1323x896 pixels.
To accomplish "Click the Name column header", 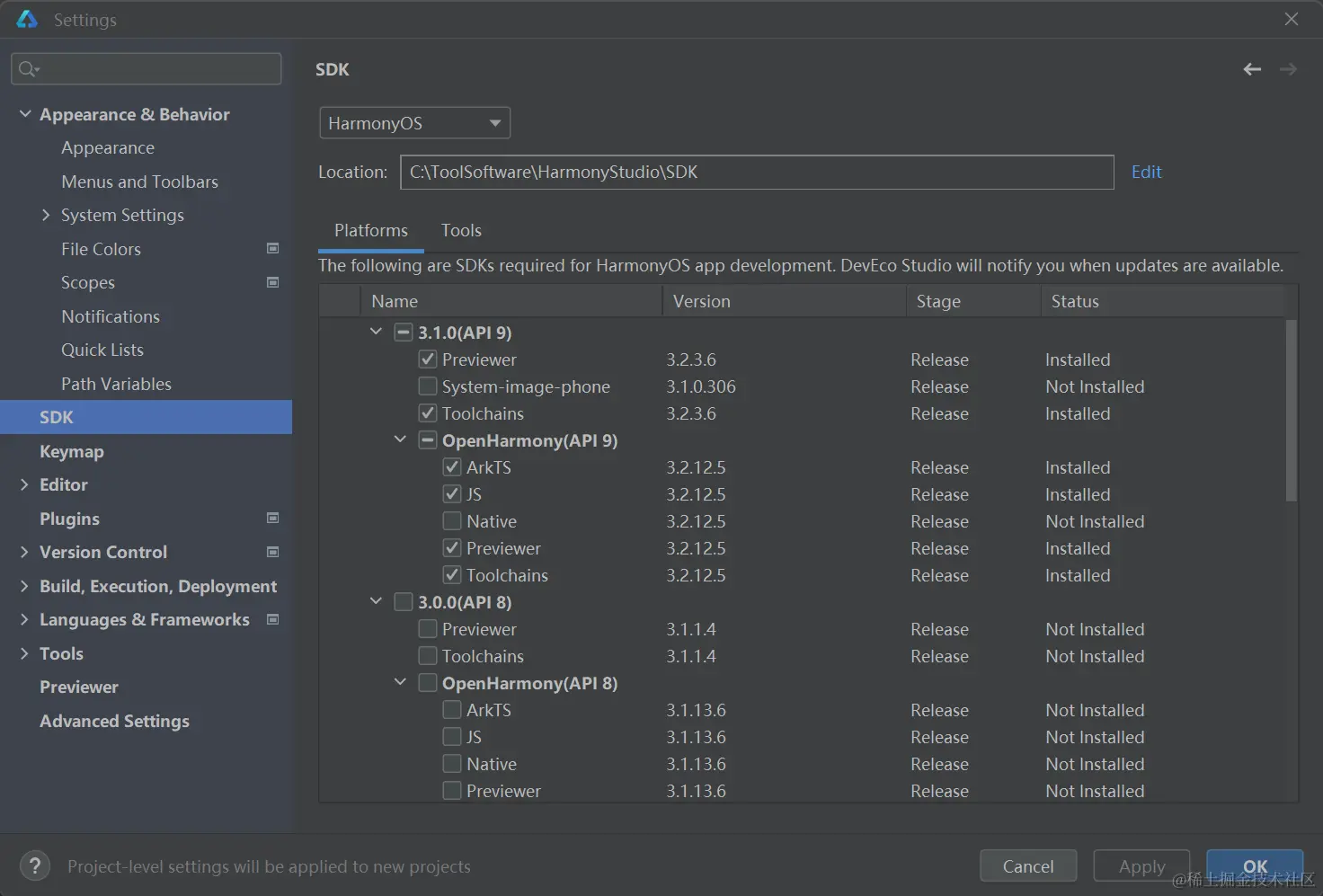I will coord(511,301).
